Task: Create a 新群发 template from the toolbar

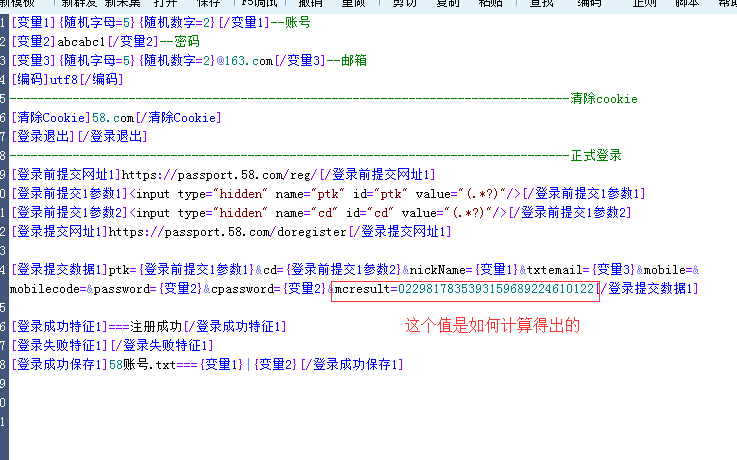Action: pyautogui.click(x=79, y=3)
